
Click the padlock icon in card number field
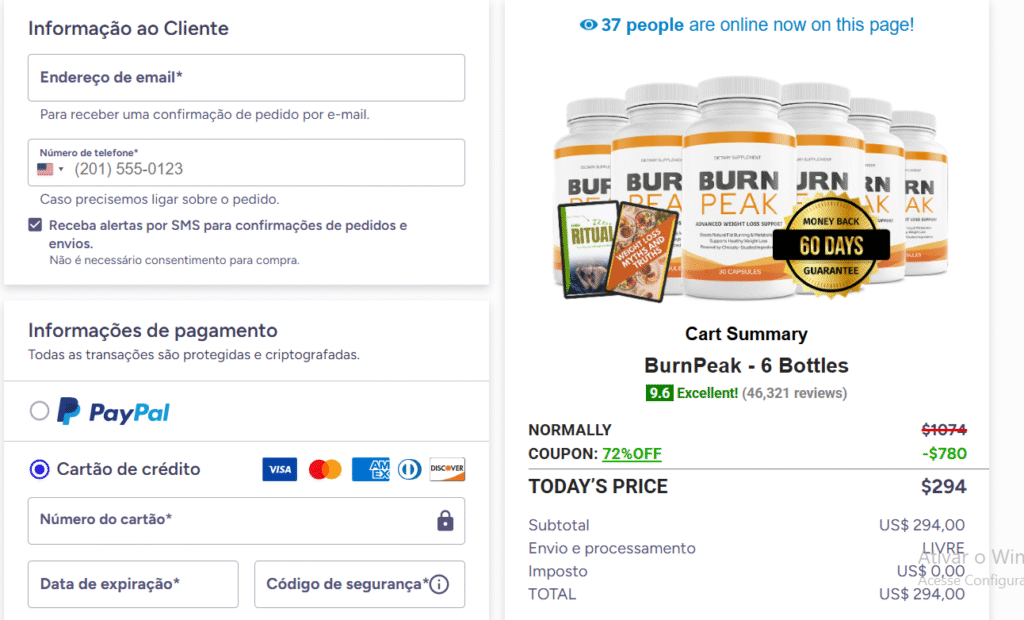445,520
